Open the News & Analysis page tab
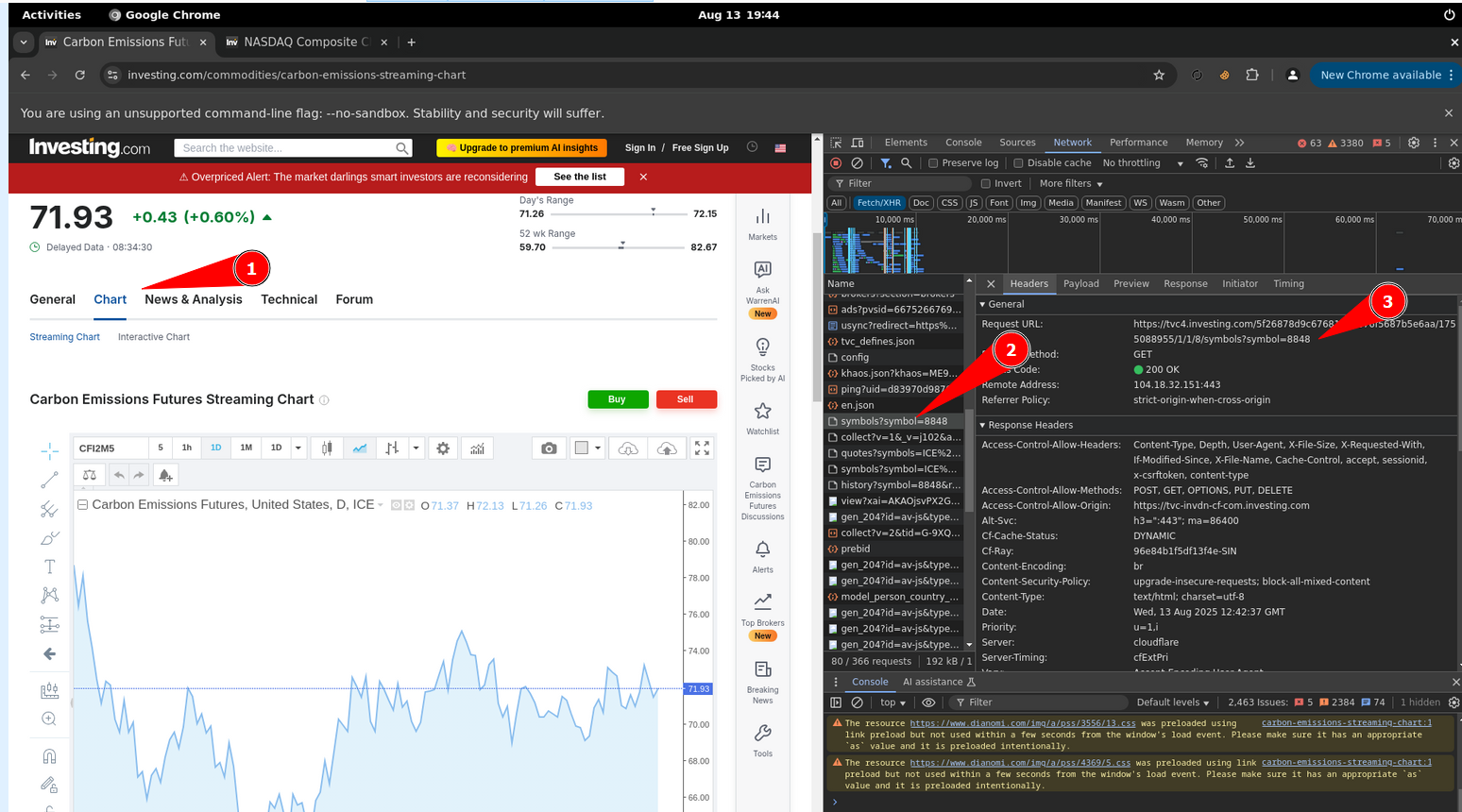The image size is (1462, 812). [194, 299]
